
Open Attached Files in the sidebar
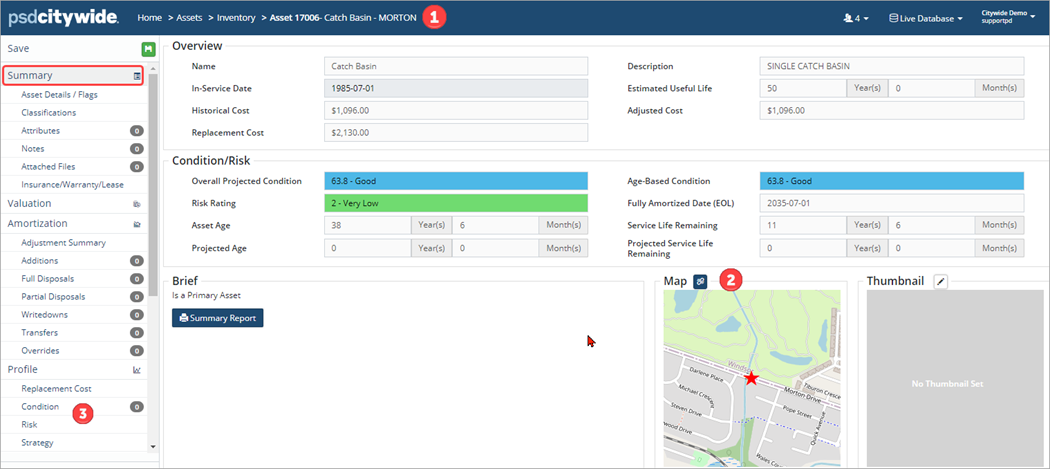[x=48, y=167]
